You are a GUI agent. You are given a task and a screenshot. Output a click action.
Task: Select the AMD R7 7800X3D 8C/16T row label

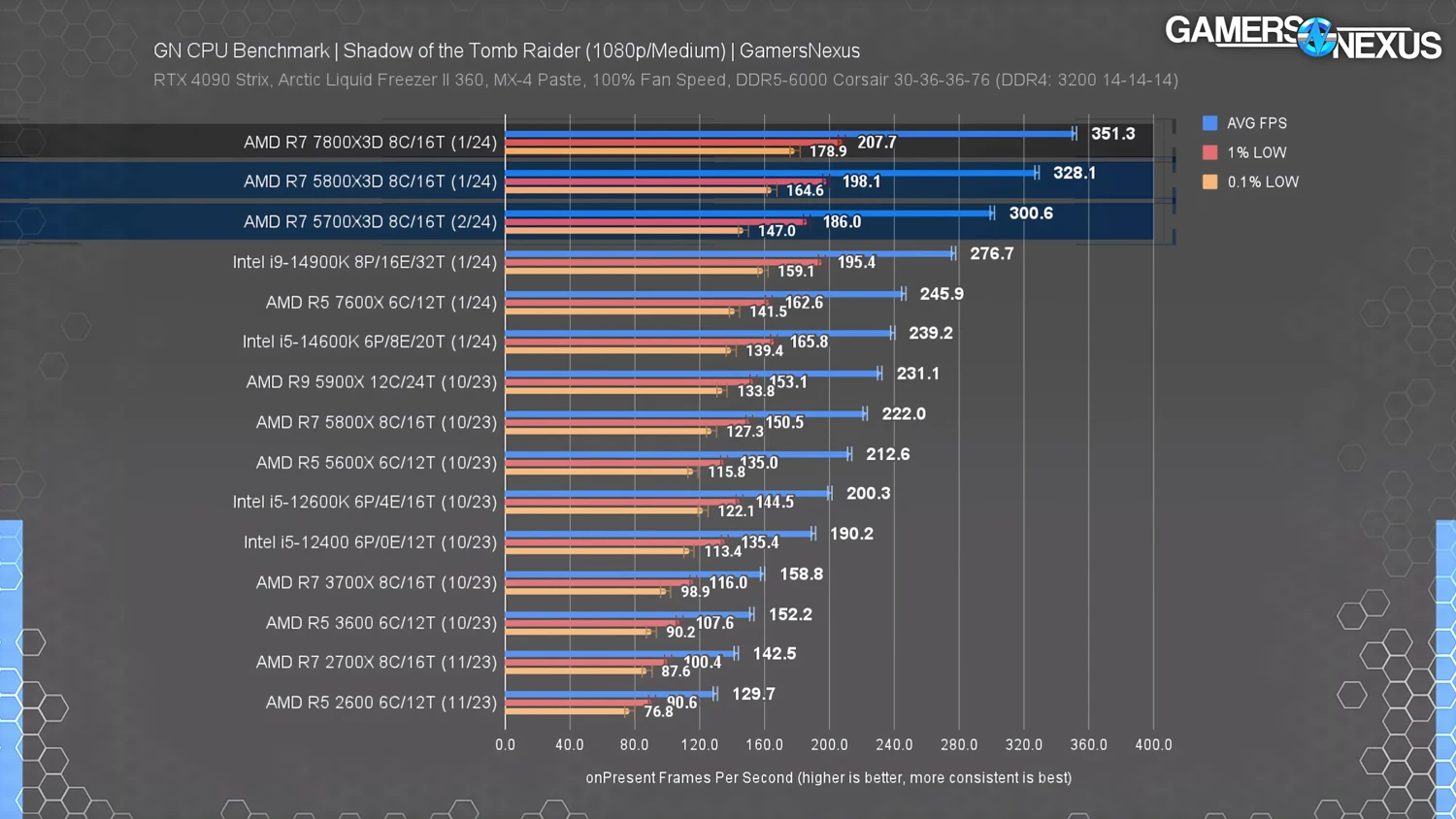(x=370, y=142)
